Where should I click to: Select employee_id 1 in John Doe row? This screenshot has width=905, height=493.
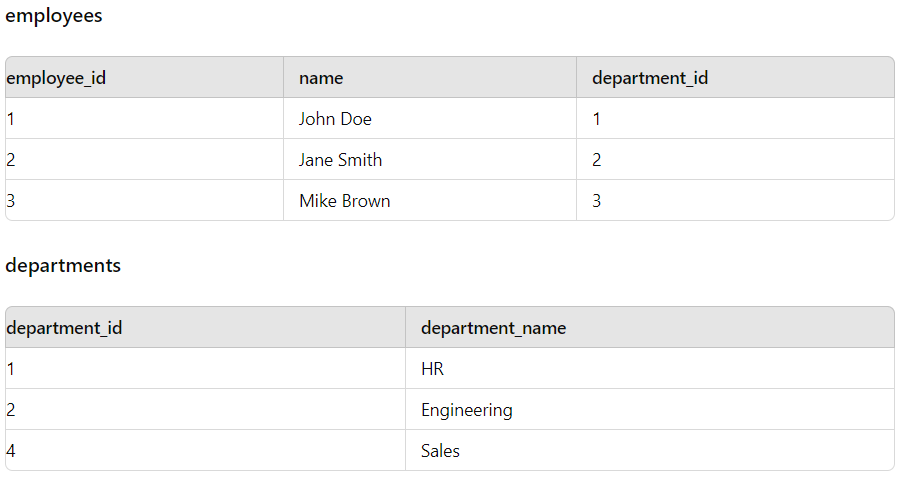144,118
